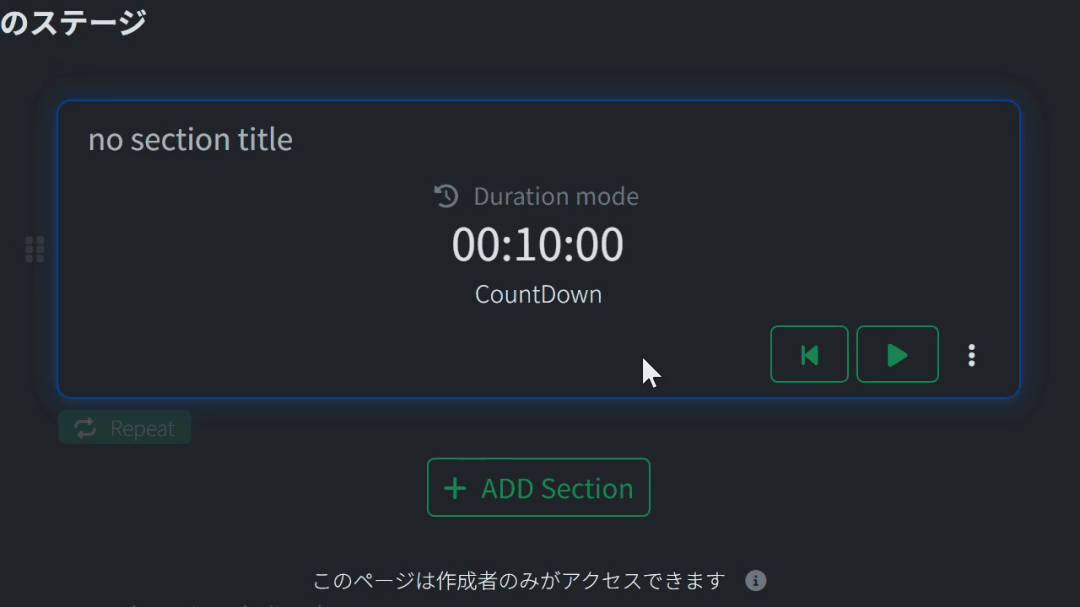Click the info icon next to the access message
Image resolution: width=1080 pixels, height=607 pixels.
pyautogui.click(x=756, y=580)
